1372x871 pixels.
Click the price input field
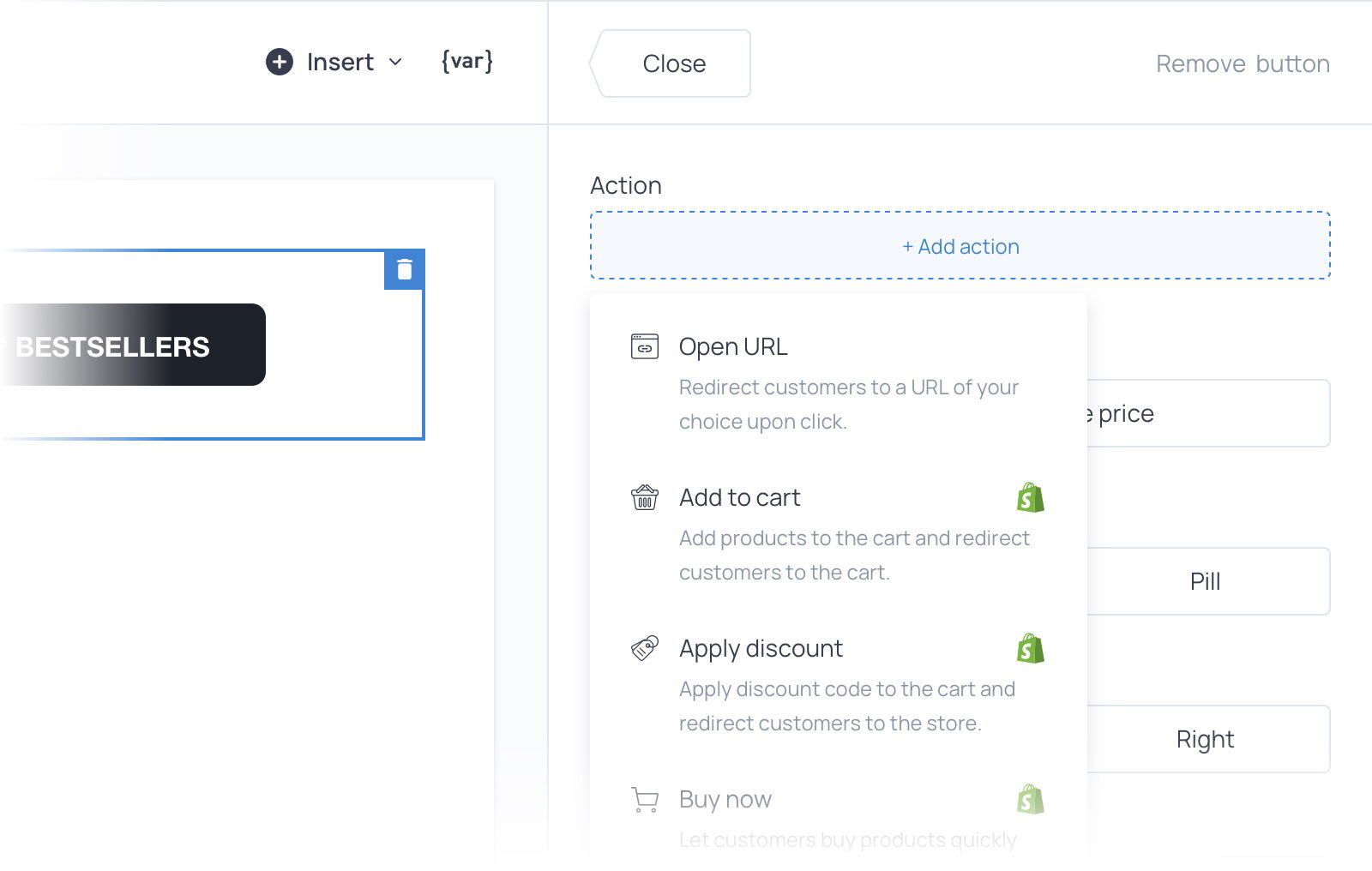pyautogui.click(x=1200, y=413)
